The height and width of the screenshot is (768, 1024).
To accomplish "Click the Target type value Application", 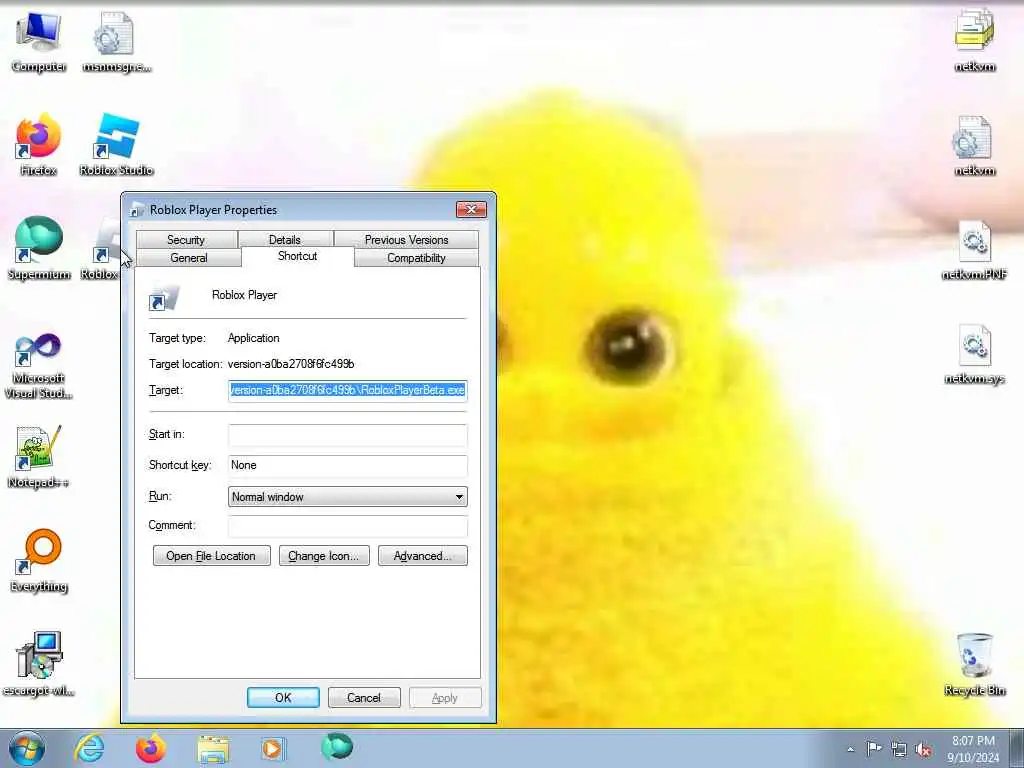I will (253, 338).
